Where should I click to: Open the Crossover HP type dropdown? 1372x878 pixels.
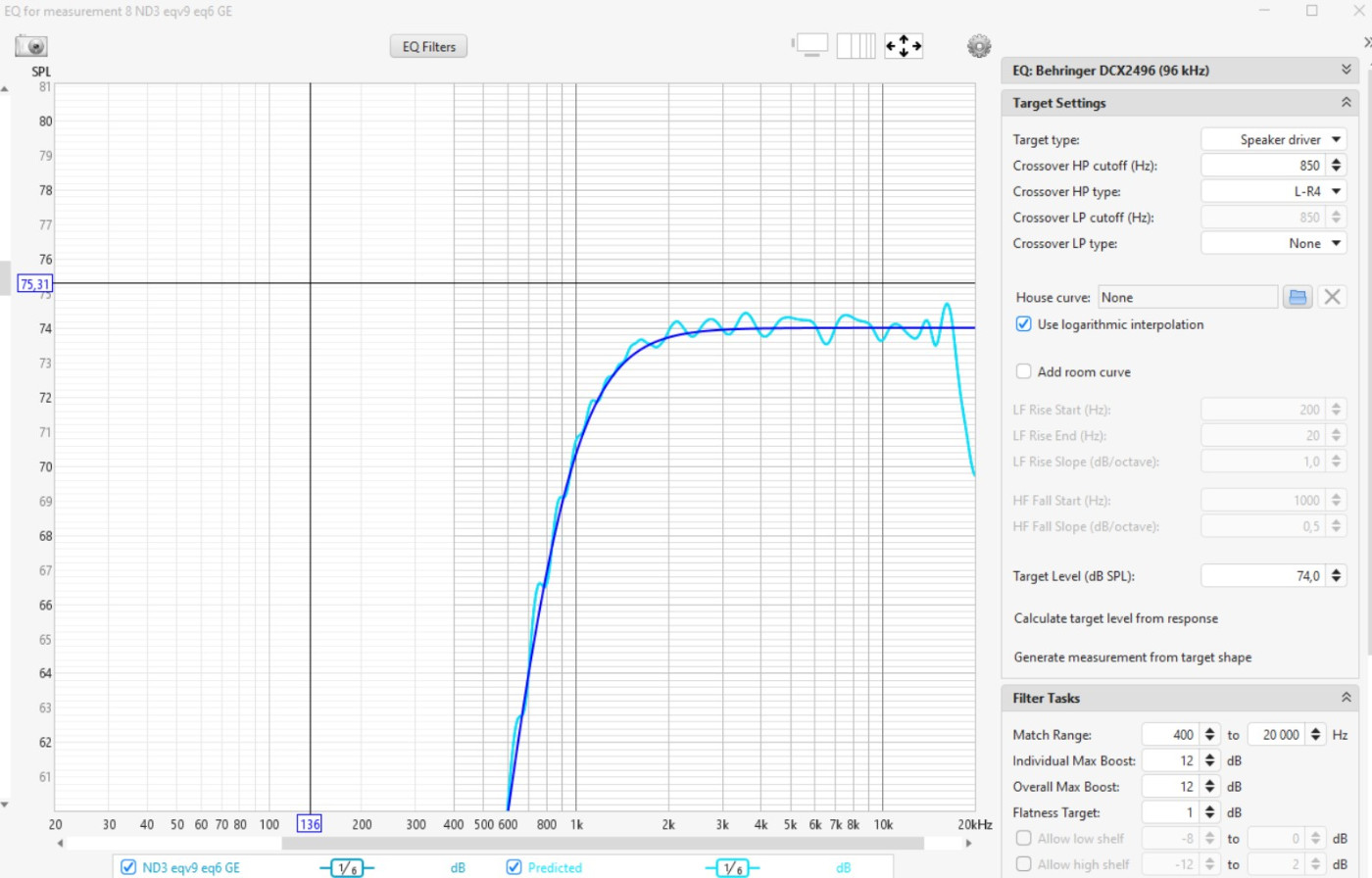click(1273, 191)
